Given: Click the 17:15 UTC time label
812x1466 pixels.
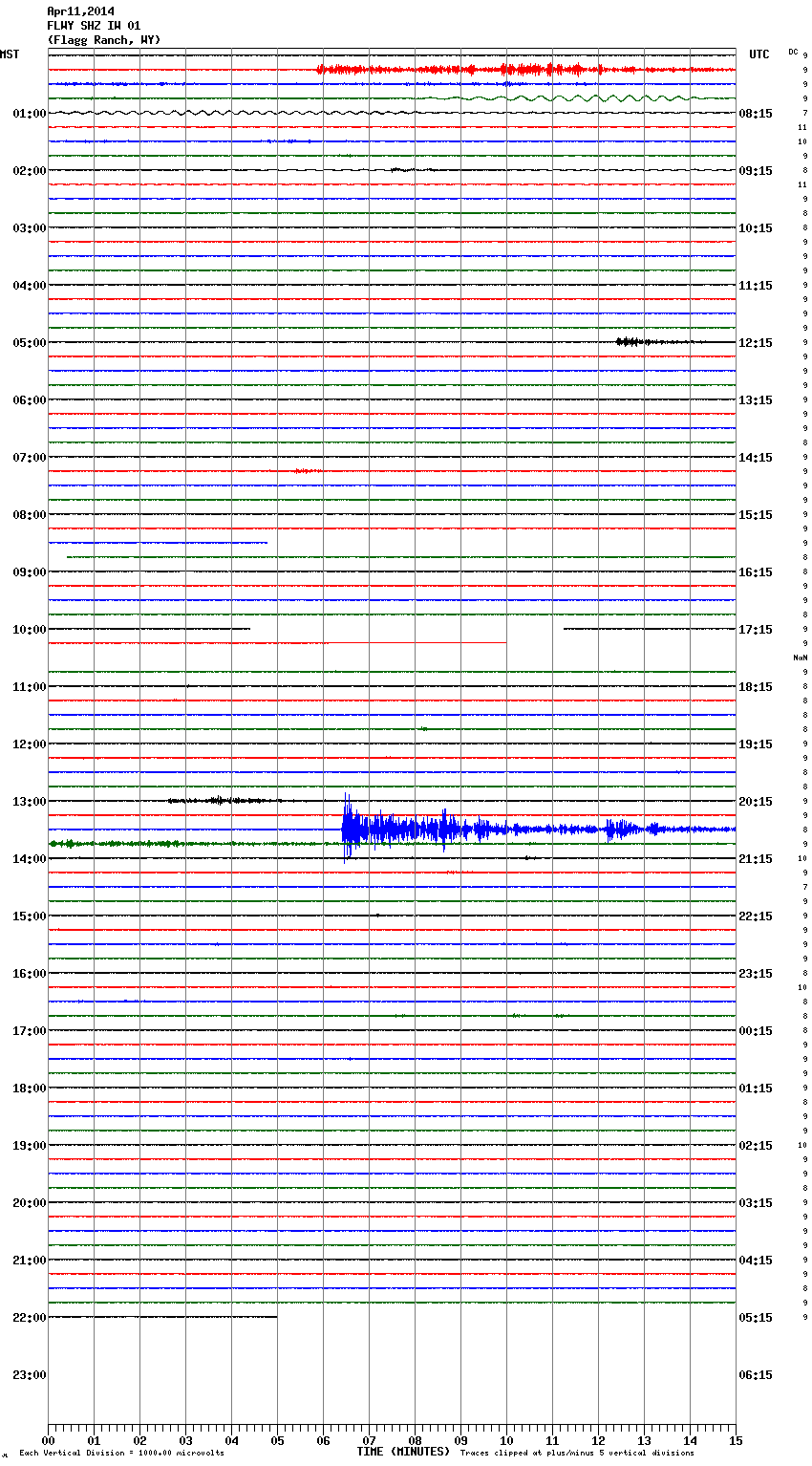Looking at the screenshot, I should tap(756, 630).
